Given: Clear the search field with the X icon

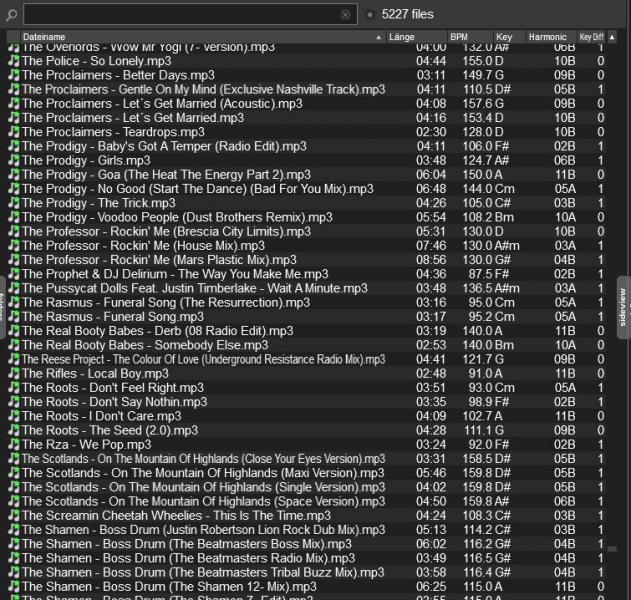Looking at the screenshot, I should pos(345,15).
